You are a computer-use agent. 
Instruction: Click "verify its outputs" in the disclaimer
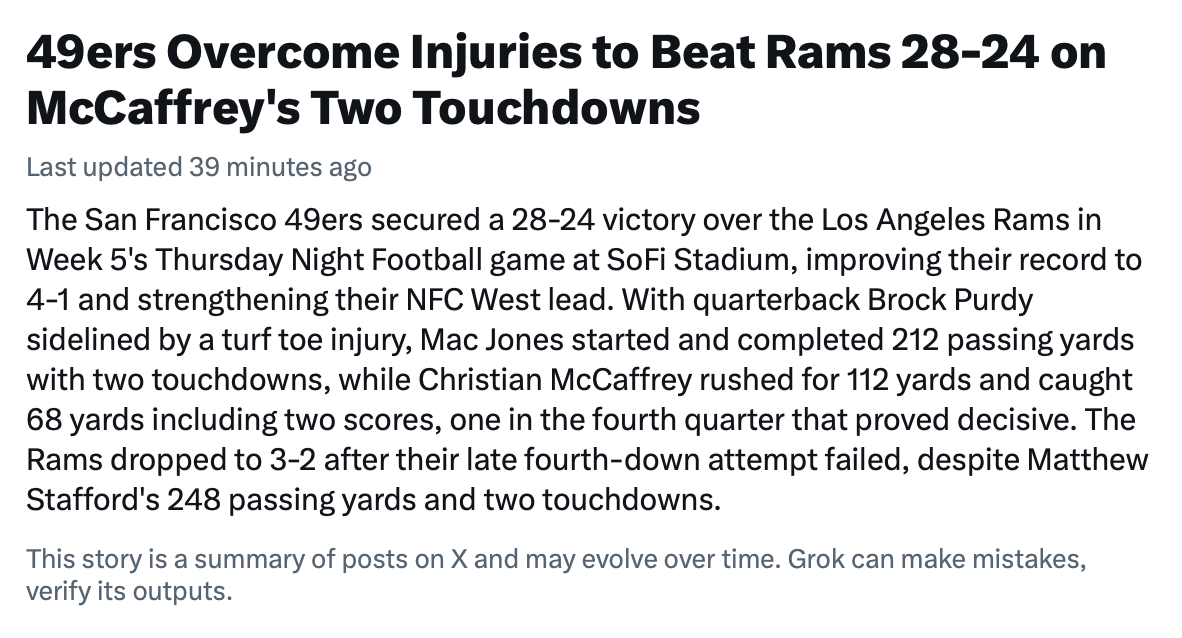pos(128,590)
